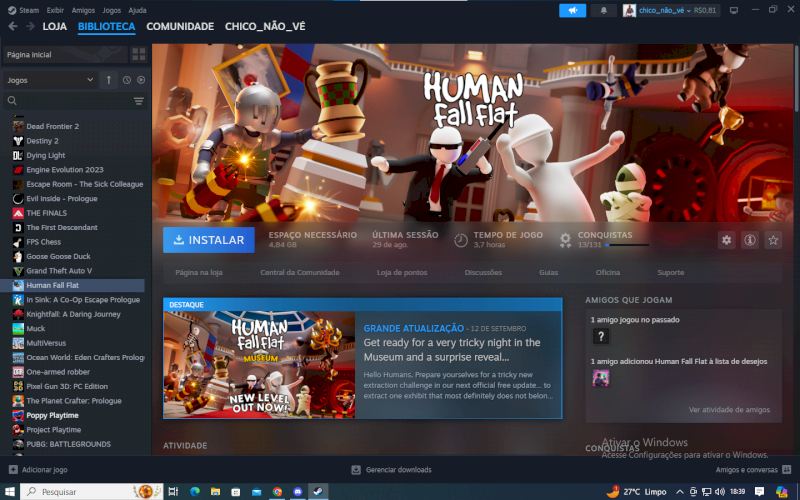Click the unknown friend question-mark avatar
The image size is (800, 500).
[x=601, y=336]
